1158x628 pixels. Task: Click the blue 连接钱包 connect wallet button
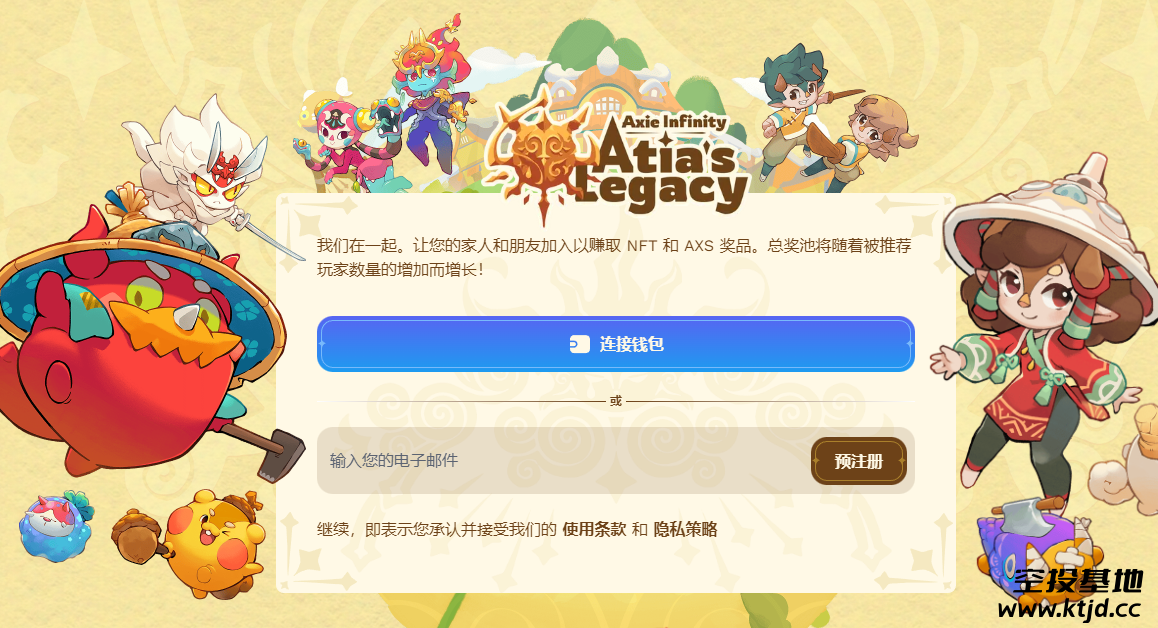(x=616, y=344)
